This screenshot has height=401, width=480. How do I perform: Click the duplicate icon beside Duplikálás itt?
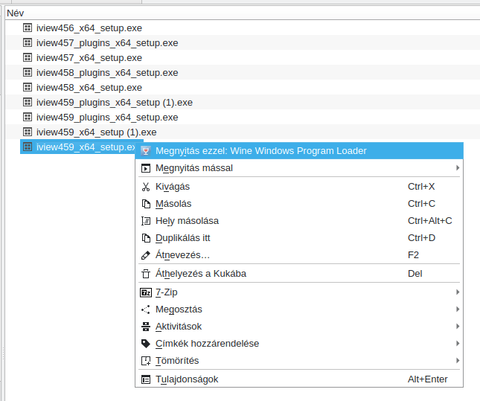(146, 238)
